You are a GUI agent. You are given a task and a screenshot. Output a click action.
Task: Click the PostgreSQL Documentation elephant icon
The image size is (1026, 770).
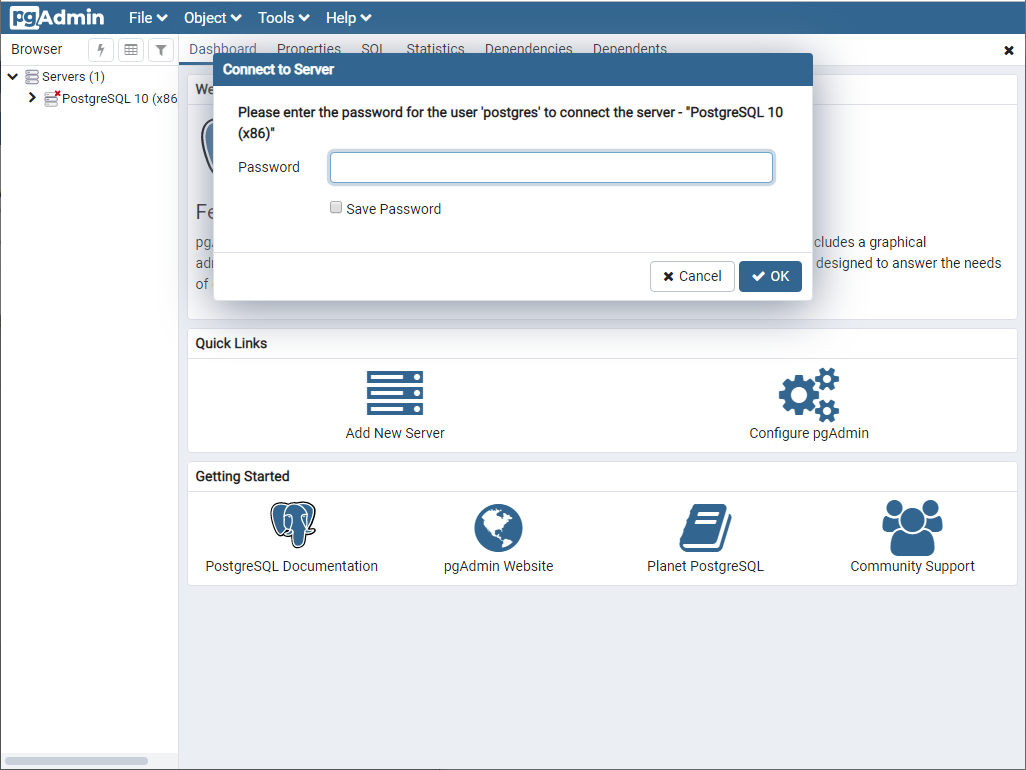point(293,525)
